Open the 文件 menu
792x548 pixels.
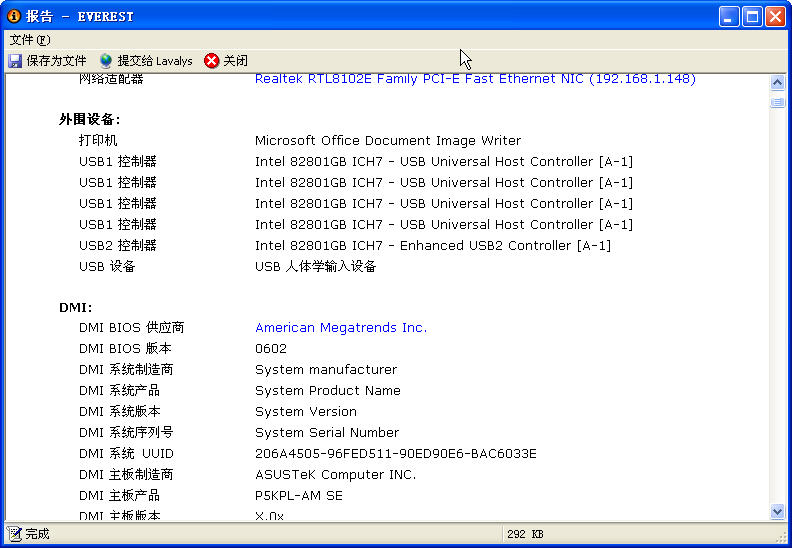pyautogui.click(x=29, y=40)
